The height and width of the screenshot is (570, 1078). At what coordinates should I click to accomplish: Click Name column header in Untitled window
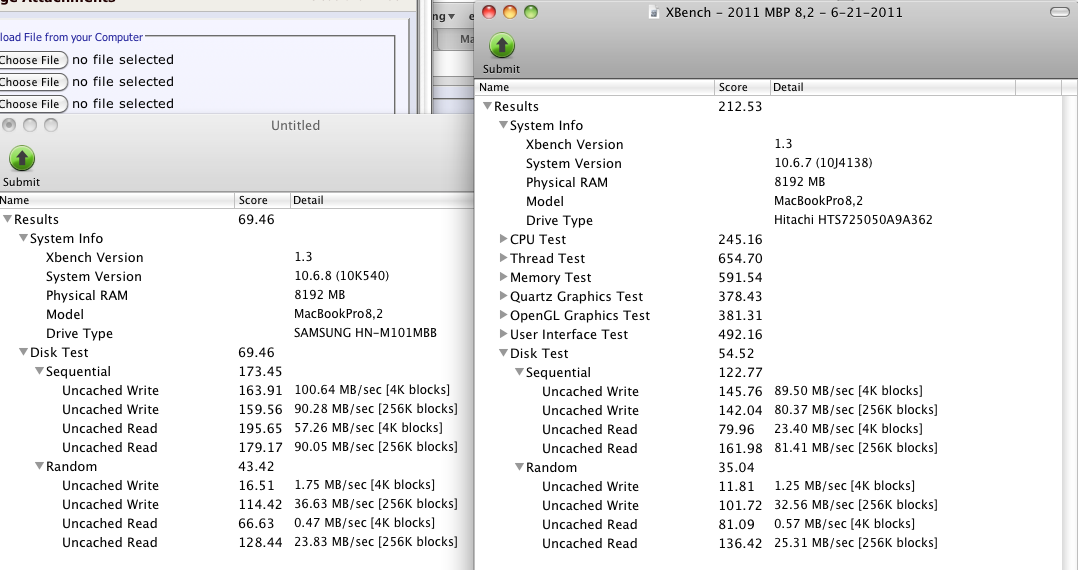pos(117,200)
